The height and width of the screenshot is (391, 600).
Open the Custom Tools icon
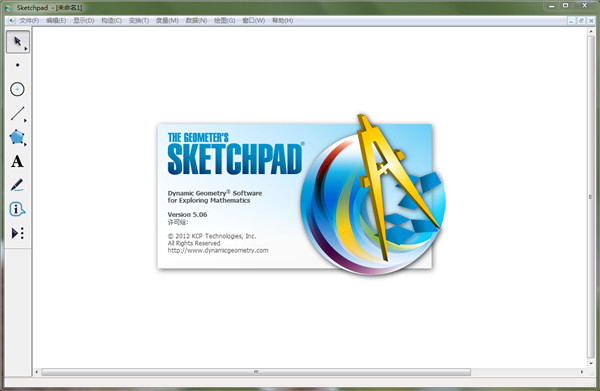click(x=17, y=233)
